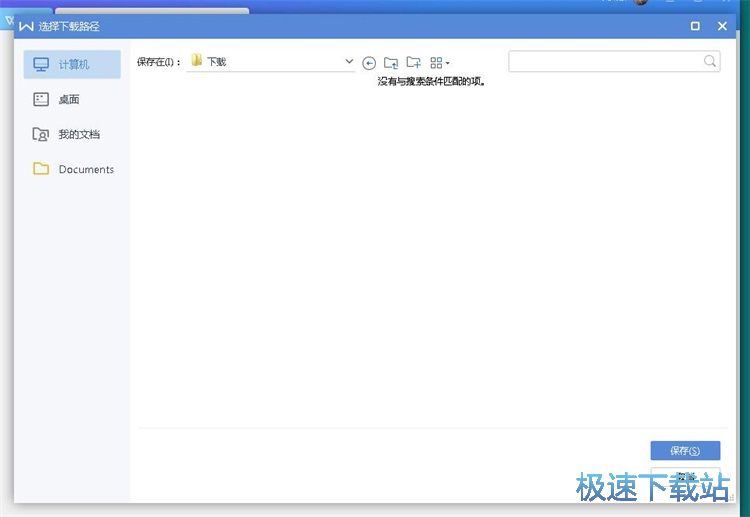Open the view mode grid dropdown

click(440, 63)
